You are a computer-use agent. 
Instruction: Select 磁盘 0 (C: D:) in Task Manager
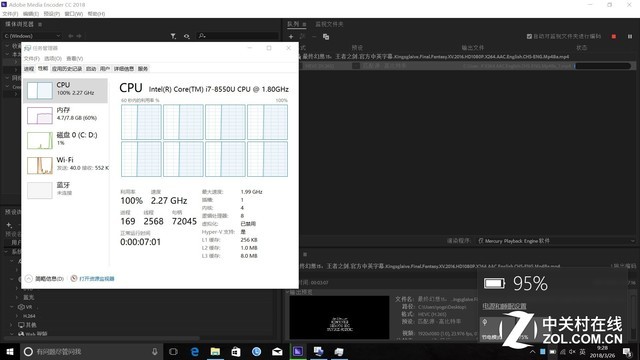click(66, 140)
